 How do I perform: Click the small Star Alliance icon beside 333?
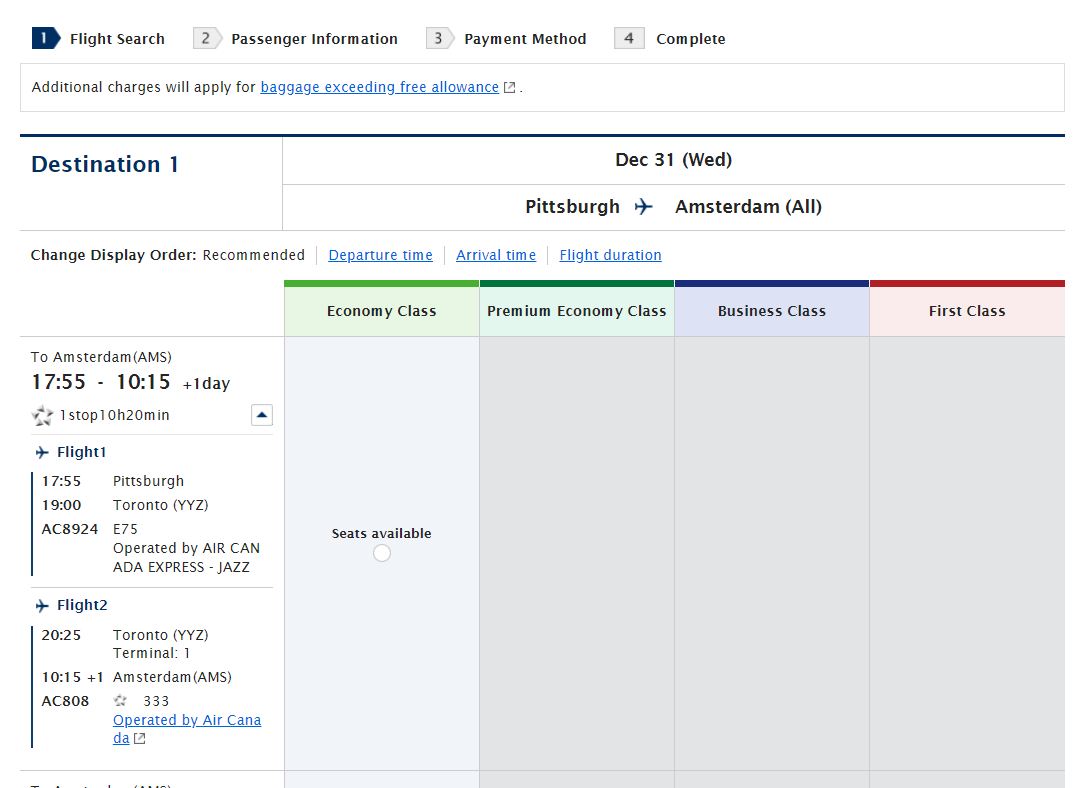pos(121,701)
